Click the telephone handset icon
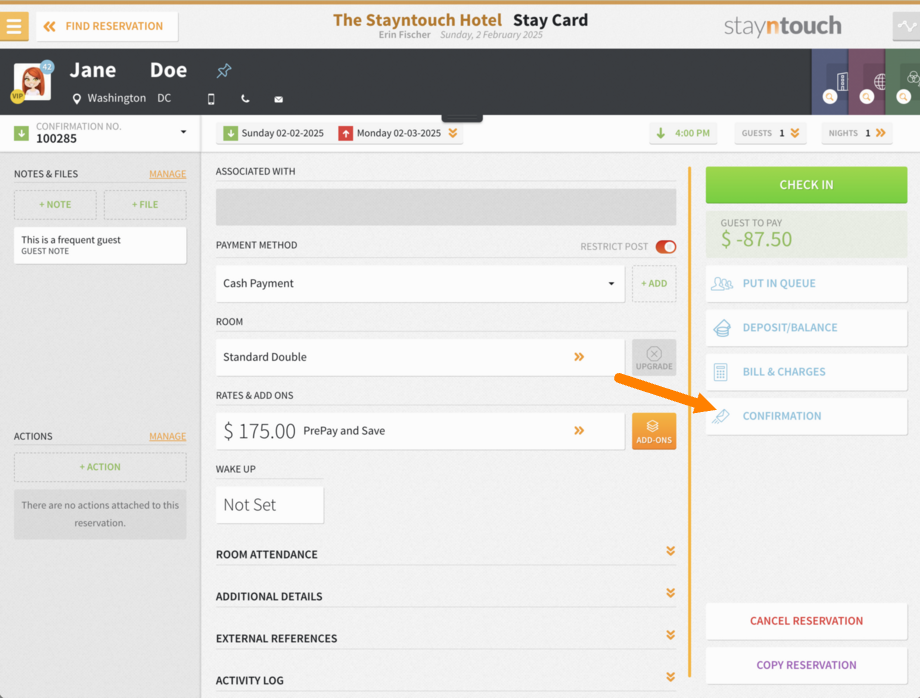This screenshot has height=698, width=920. 245,99
